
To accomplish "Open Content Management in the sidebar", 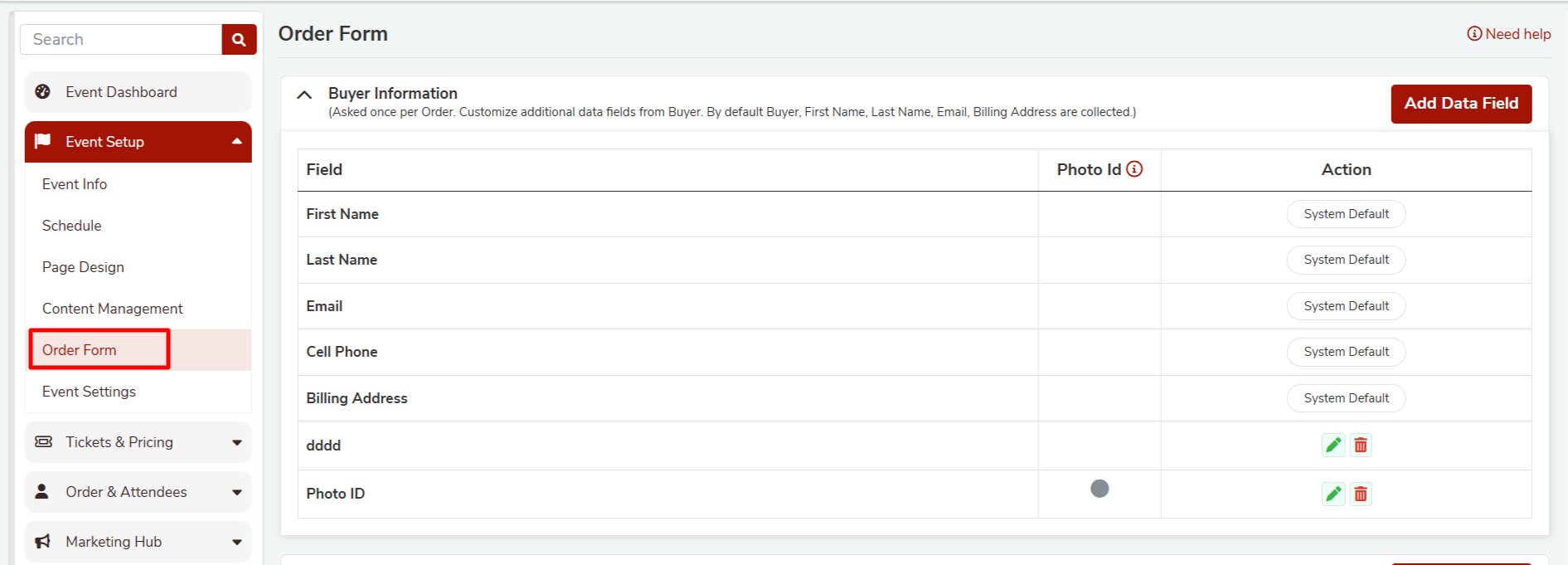I will [x=113, y=309].
